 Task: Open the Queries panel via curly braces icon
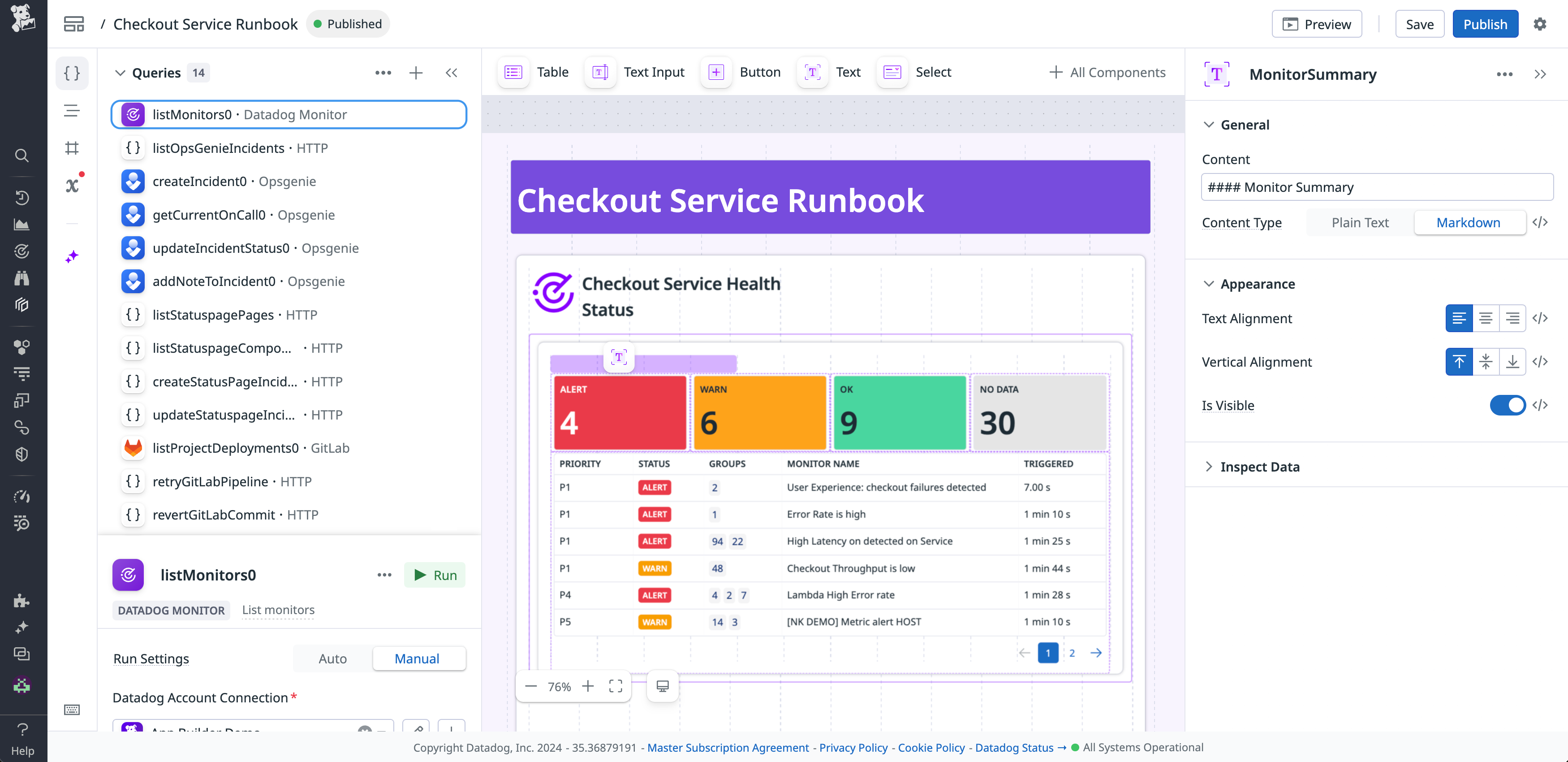(x=72, y=73)
